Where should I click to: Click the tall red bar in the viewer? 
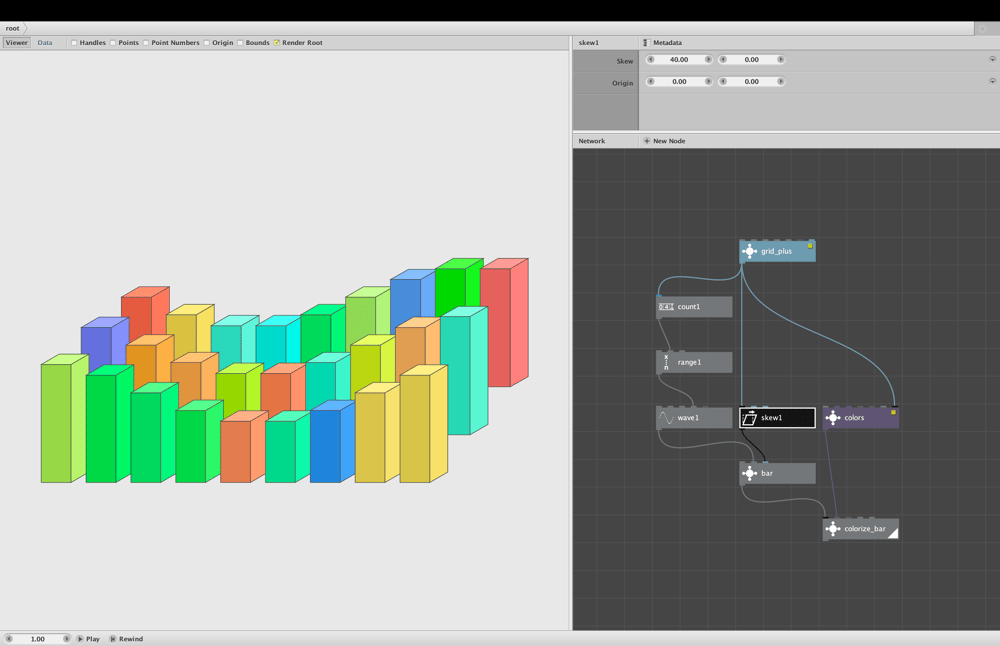[504, 325]
